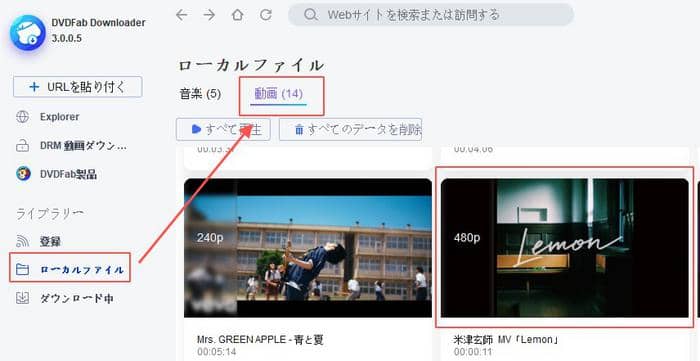Screen dimensions: 700x361
Task: Open DRM 動画ダウン… sidebar item
Action: pos(83,145)
